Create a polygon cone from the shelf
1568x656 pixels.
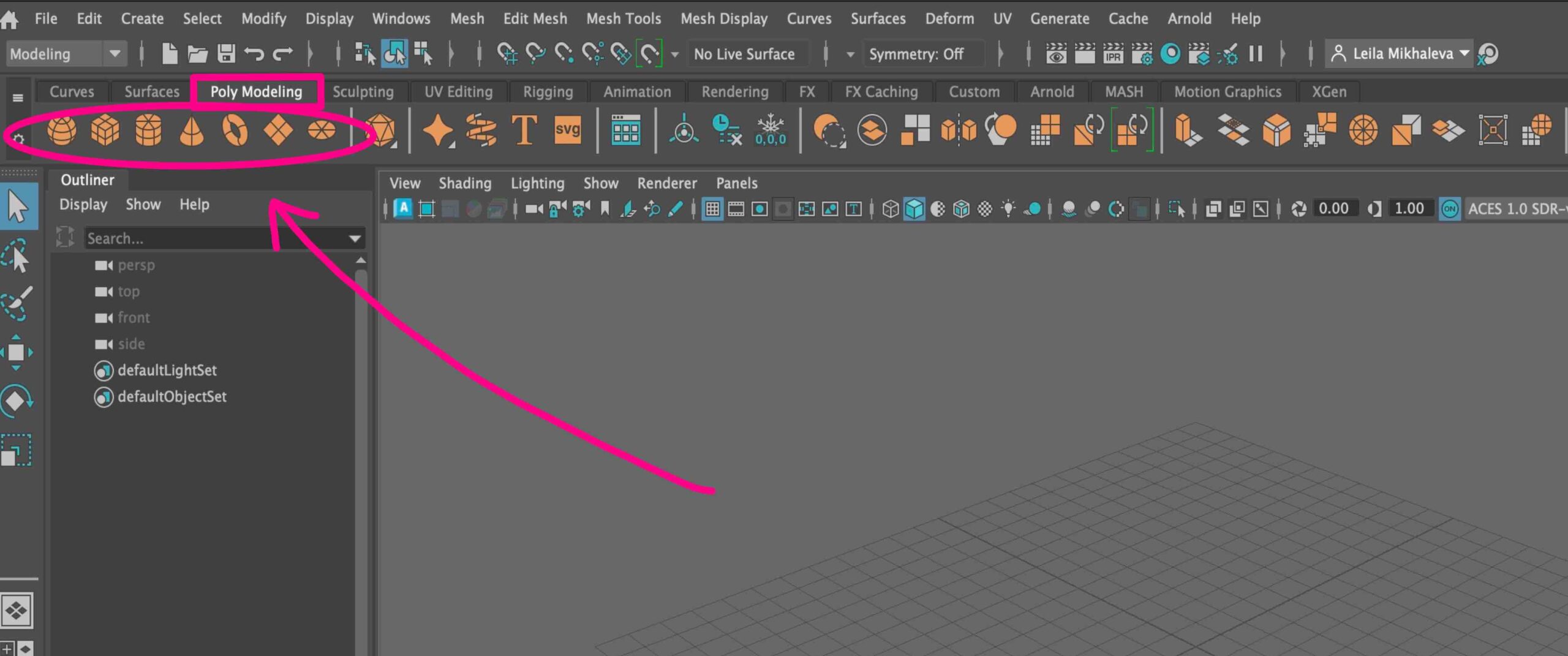[x=192, y=130]
